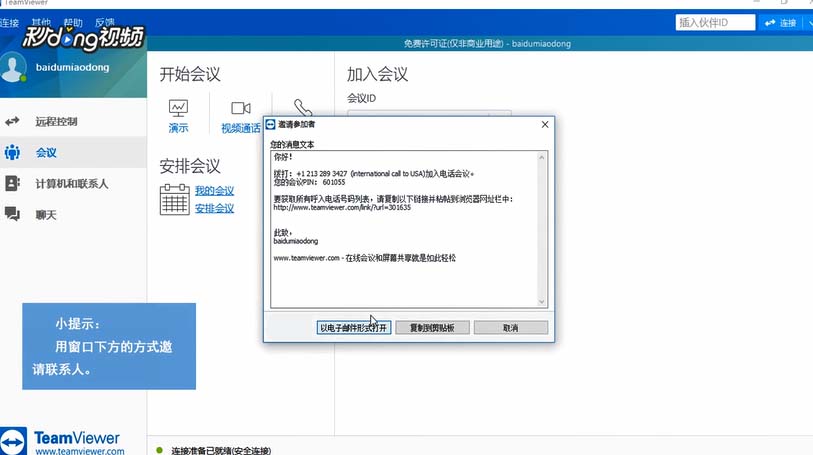Open the 其他 menu
This screenshot has height=455, width=813.
coord(41,22)
